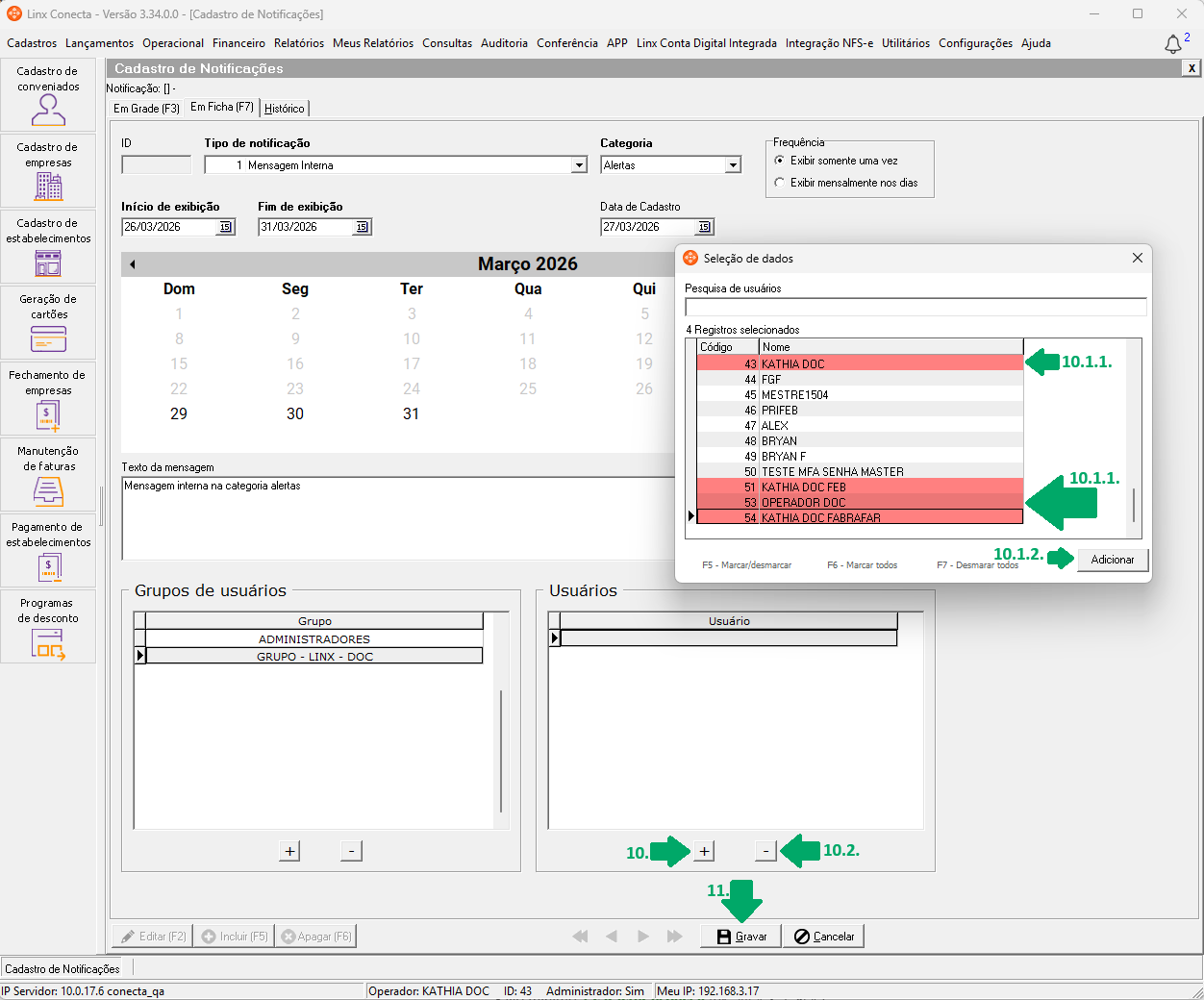Click the Incluir (F5) button
The image size is (1204, 1000).
click(234, 937)
